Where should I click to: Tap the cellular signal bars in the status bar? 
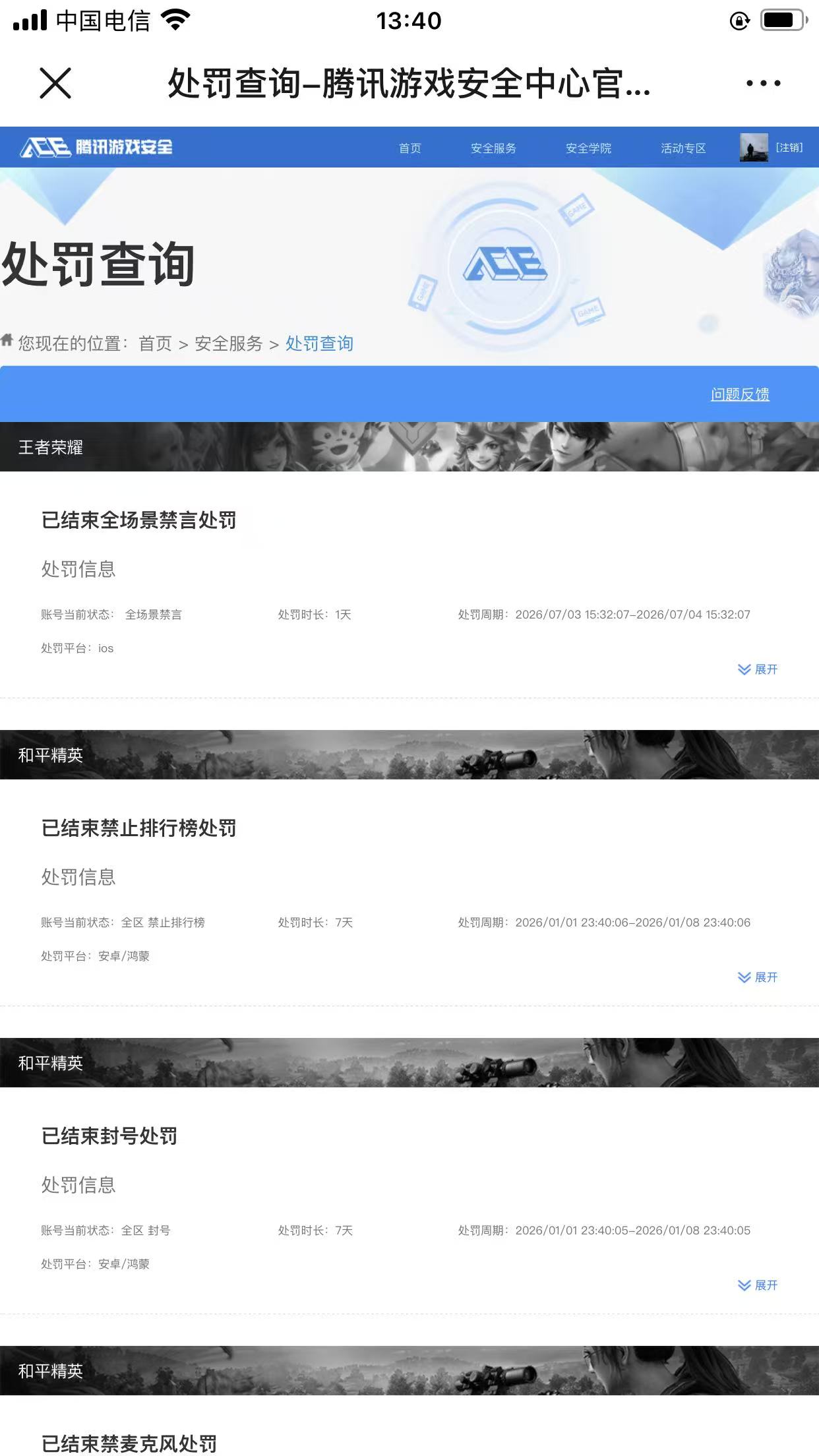(x=30, y=20)
